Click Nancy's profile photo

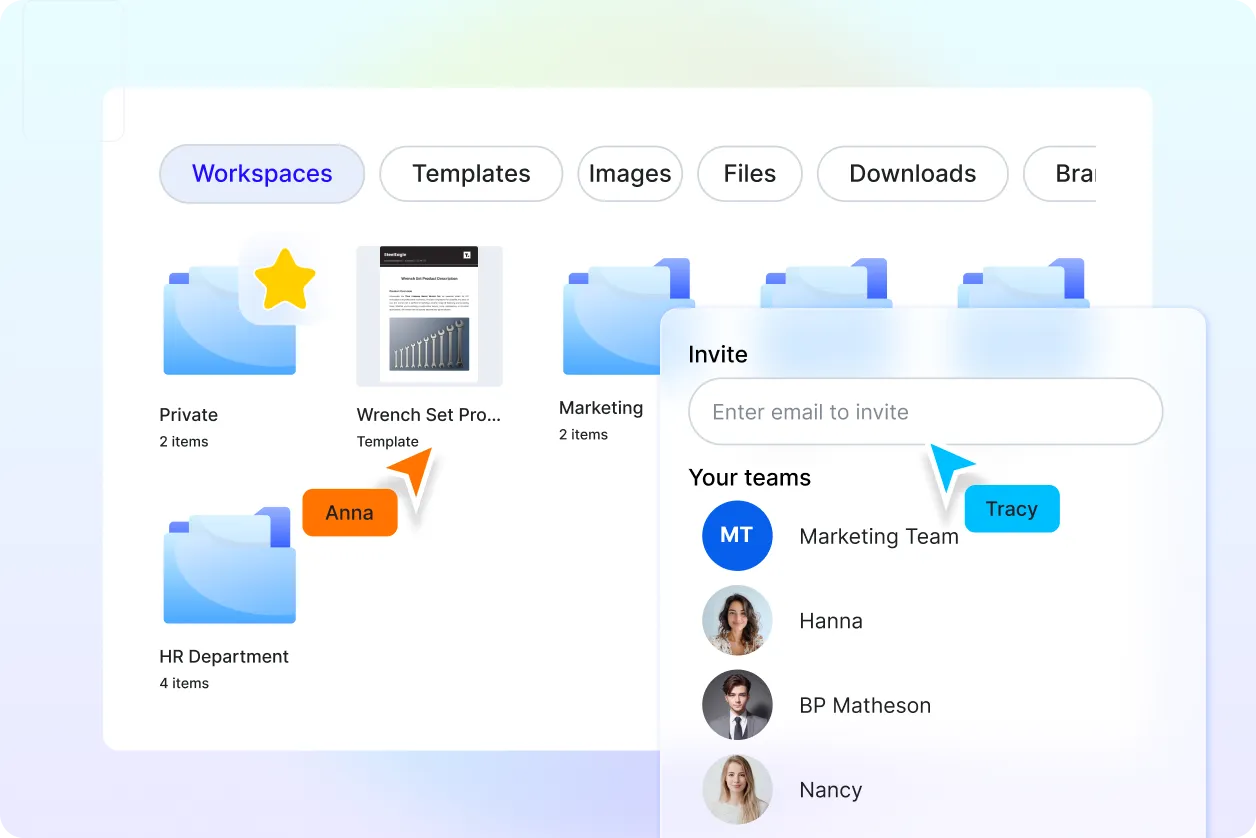737,790
